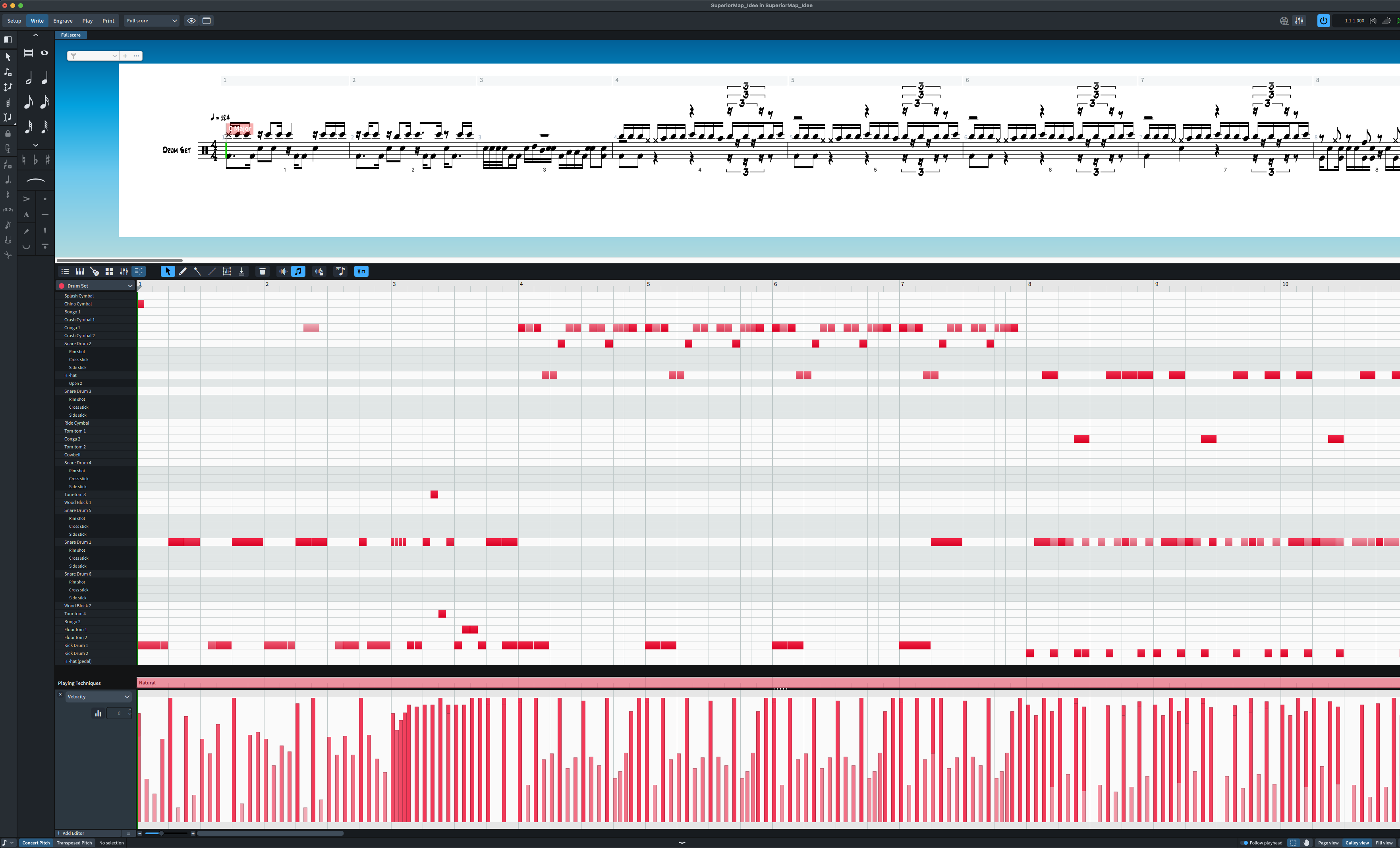Click the drum pads grid icon
This screenshot has height=848, width=1400.
(x=109, y=272)
